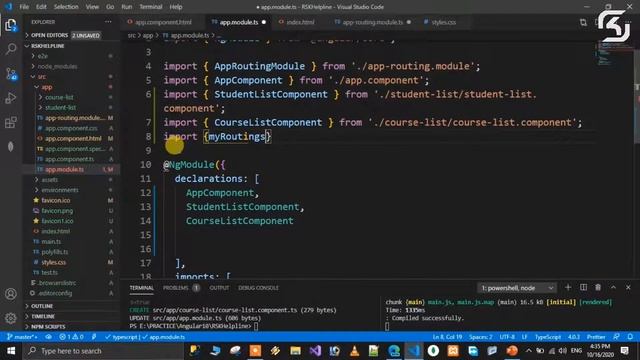Add a new terminal with plus
The width and height of the screenshot is (640, 360).
[x=568, y=288]
